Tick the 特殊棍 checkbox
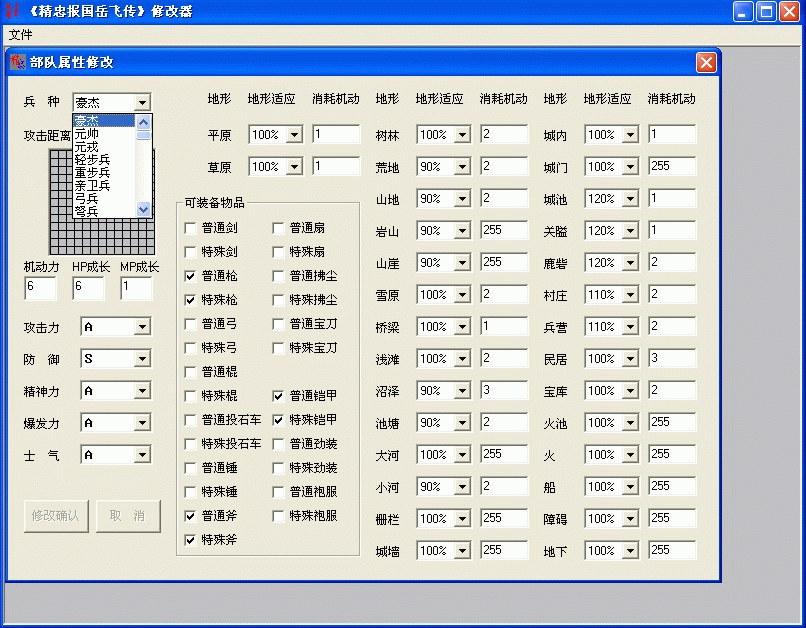Screen dimensions: 806x628 [190, 396]
